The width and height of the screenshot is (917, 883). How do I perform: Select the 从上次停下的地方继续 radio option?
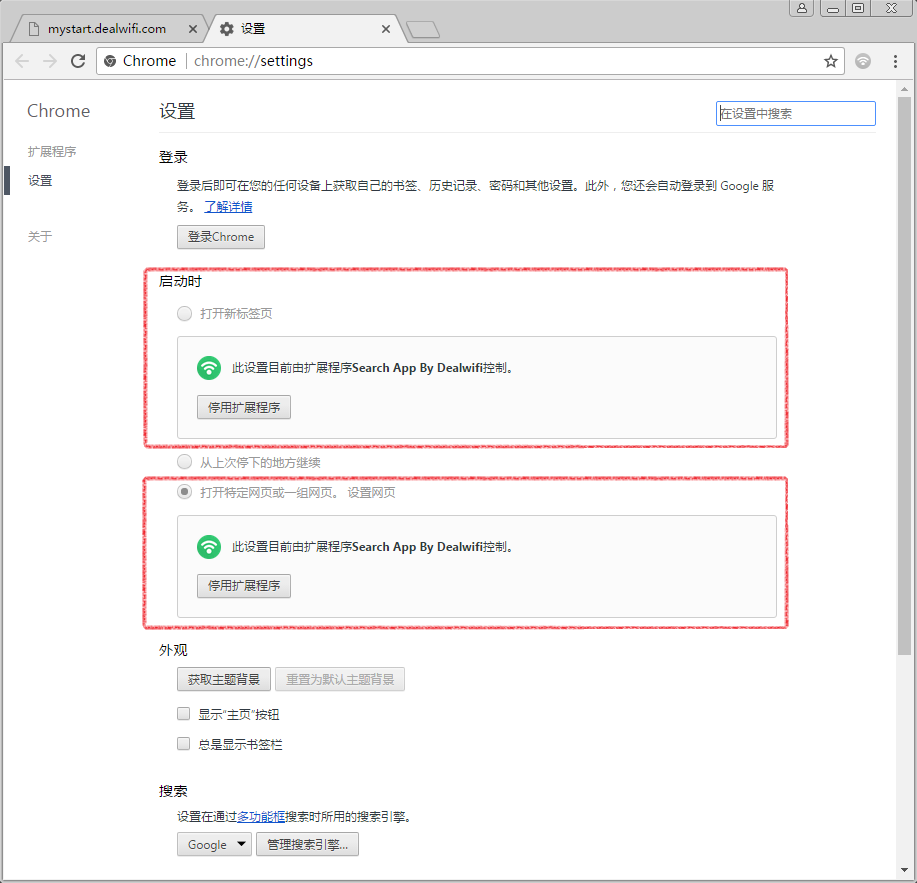(184, 462)
